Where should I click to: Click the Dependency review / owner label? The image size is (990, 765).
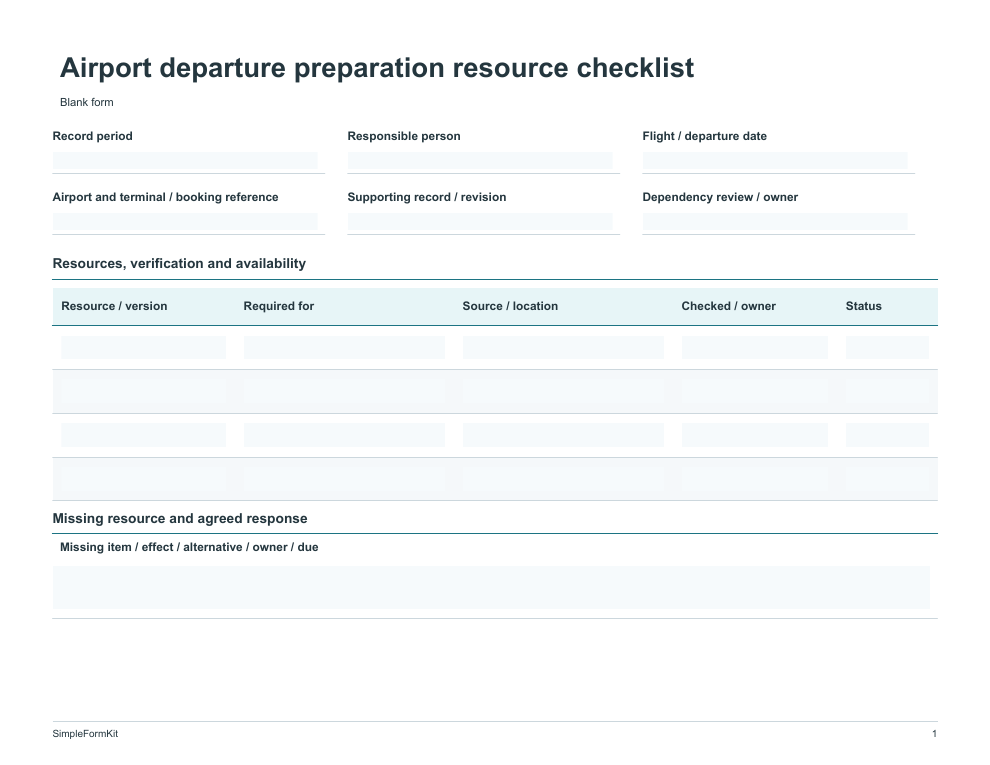click(720, 197)
